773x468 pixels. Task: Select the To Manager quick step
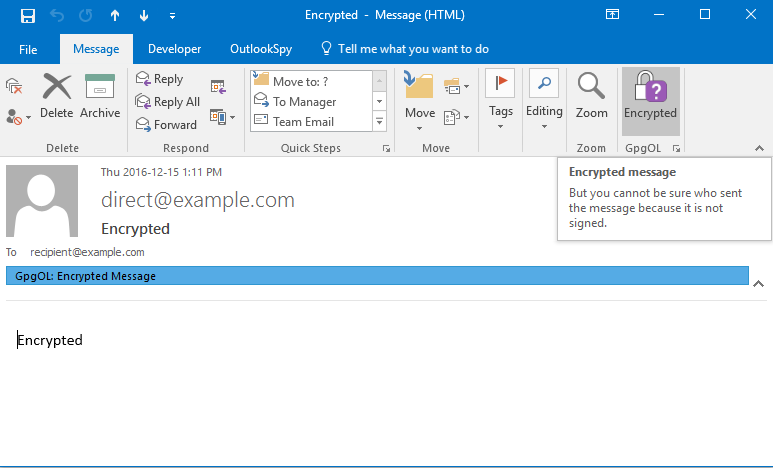(303, 102)
